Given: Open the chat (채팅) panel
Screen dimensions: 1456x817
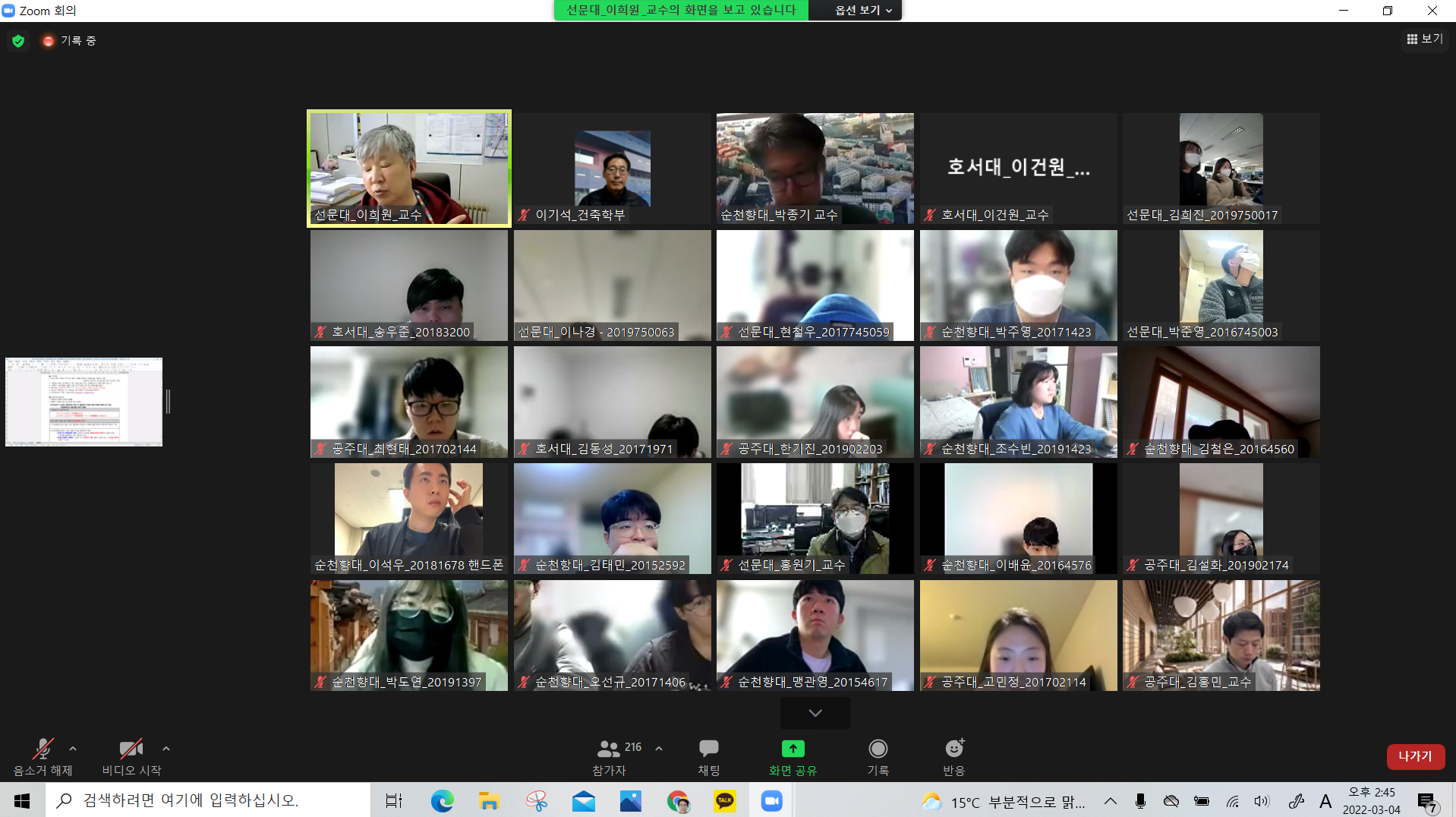Looking at the screenshot, I should point(708,749).
